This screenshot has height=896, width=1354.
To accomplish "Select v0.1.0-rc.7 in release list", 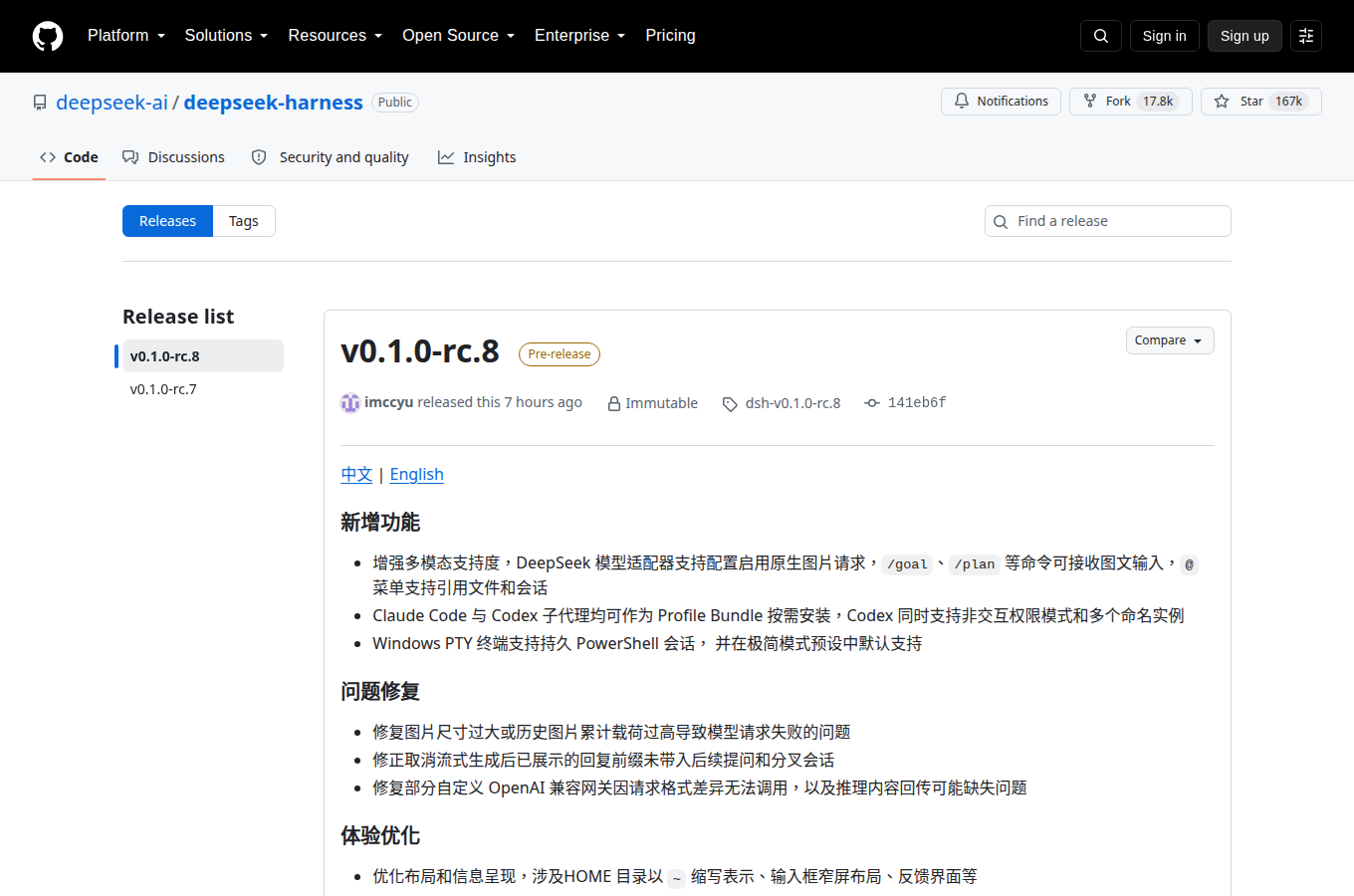I will pyautogui.click(x=202, y=389).
